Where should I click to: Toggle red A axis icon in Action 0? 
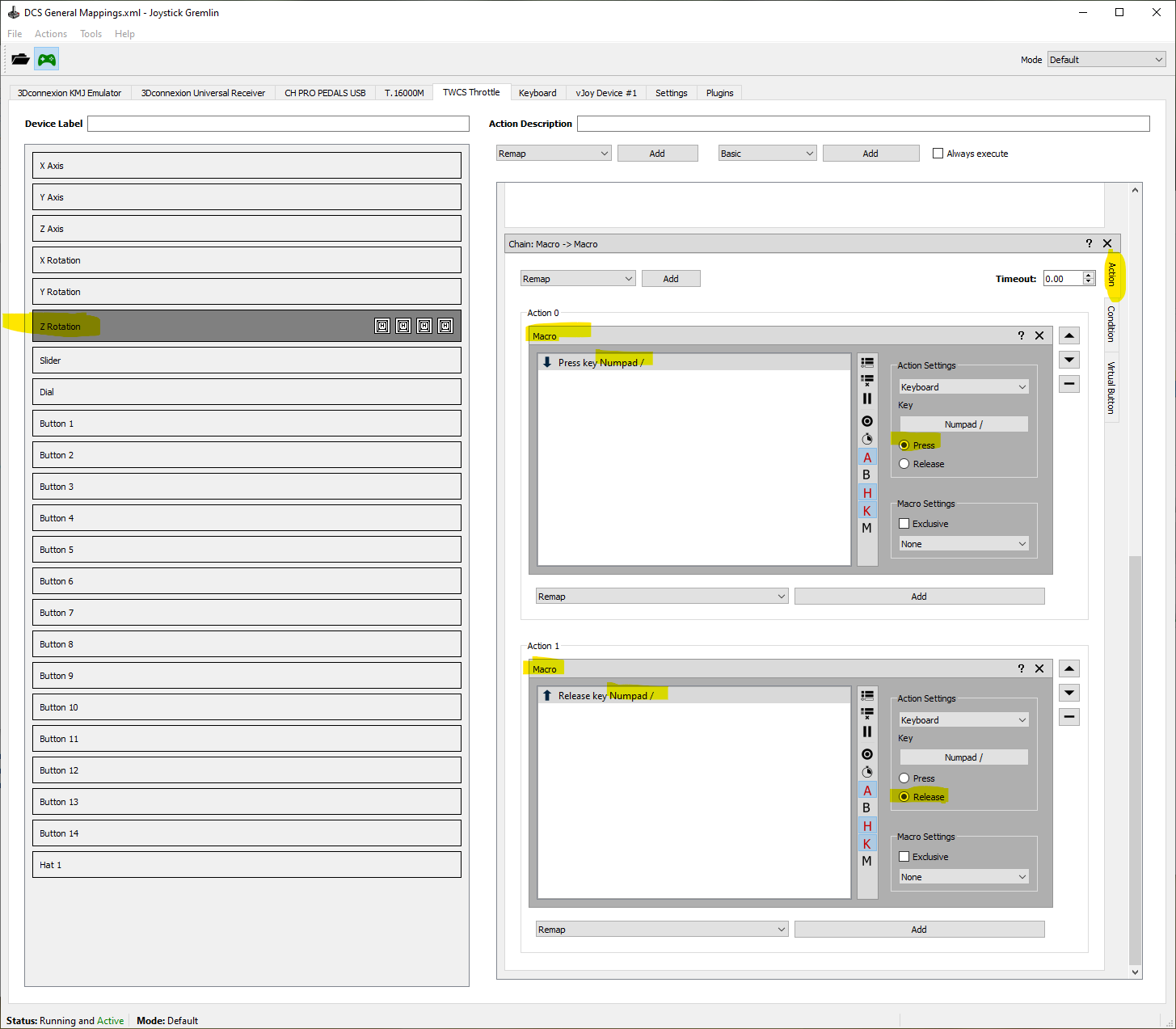click(867, 458)
